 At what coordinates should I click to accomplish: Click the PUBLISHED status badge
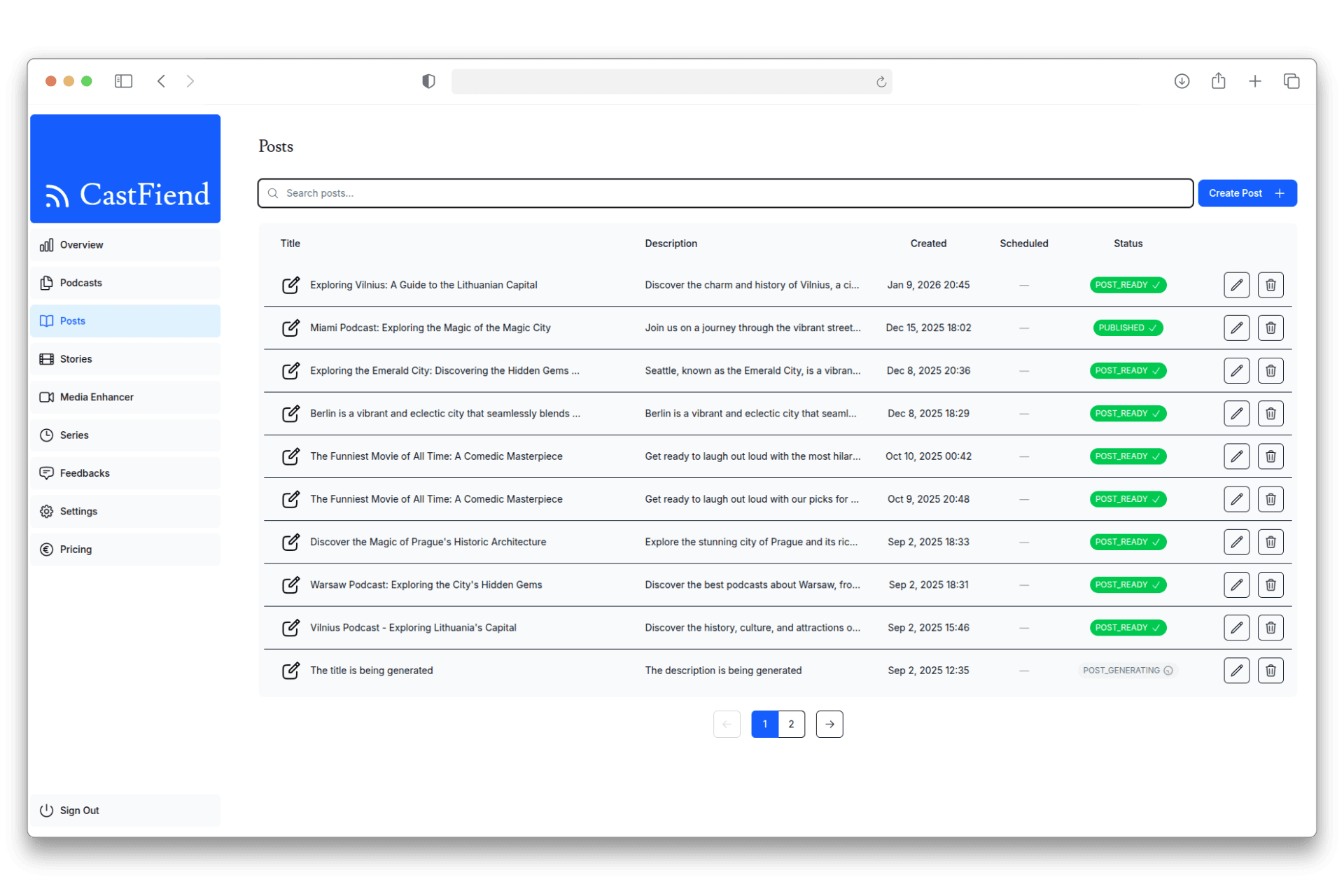pos(1128,328)
